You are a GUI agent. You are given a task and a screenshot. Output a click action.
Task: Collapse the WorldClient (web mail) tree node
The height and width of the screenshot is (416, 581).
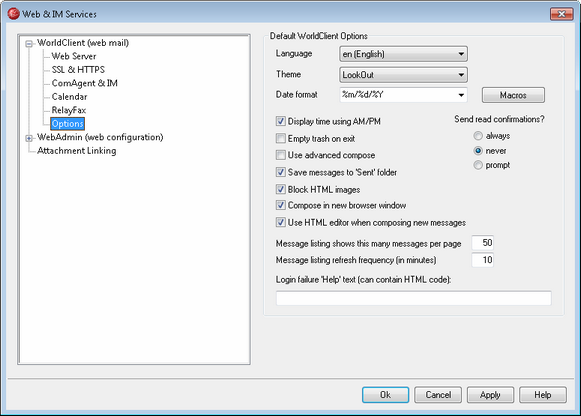coord(29,44)
